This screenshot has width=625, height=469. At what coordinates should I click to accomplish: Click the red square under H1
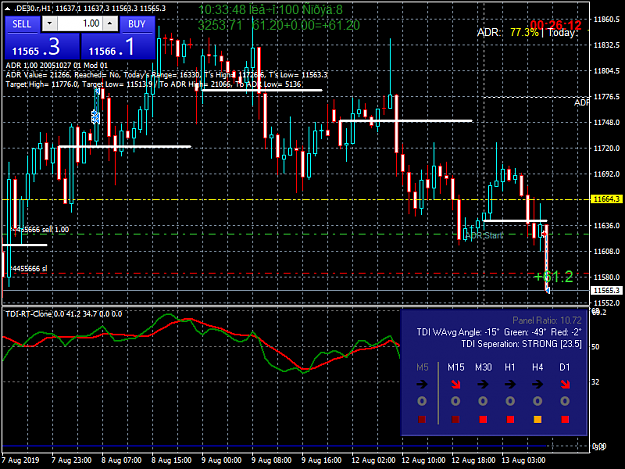[510, 419]
